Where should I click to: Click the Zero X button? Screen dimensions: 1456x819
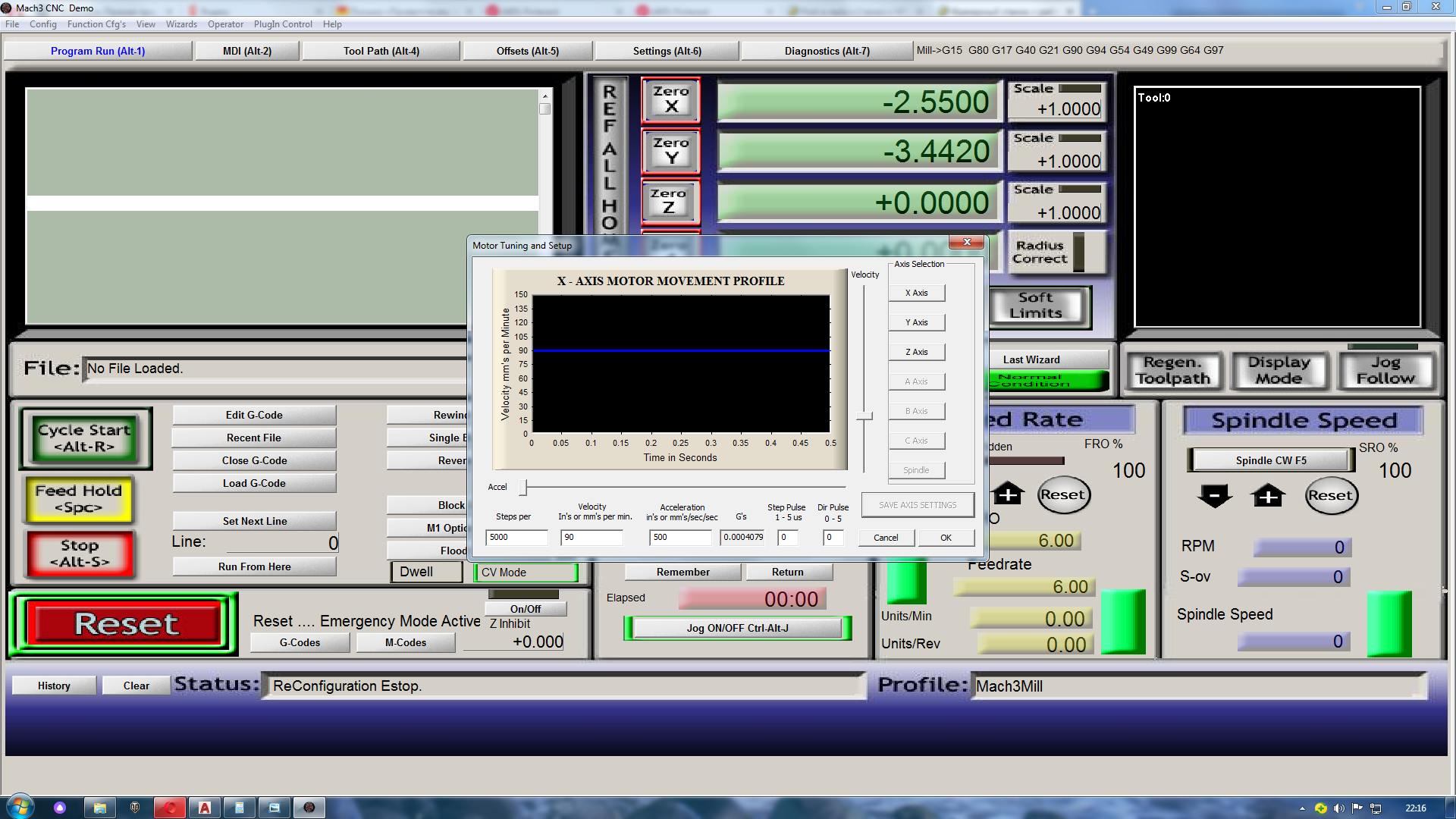pos(670,99)
